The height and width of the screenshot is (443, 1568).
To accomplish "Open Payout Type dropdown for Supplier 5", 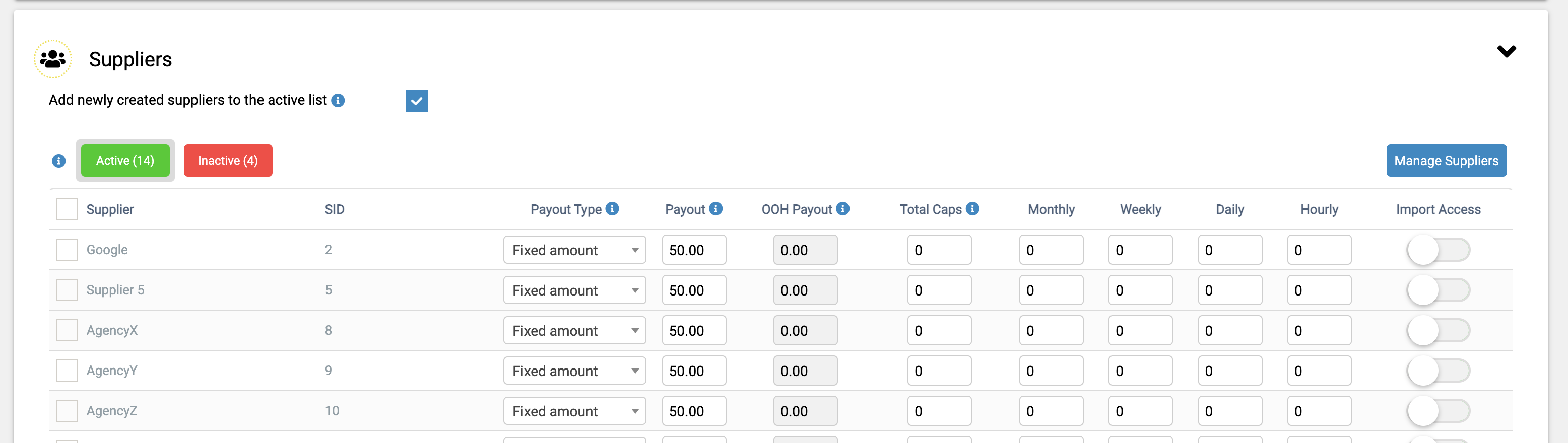I will [x=574, y=290].
